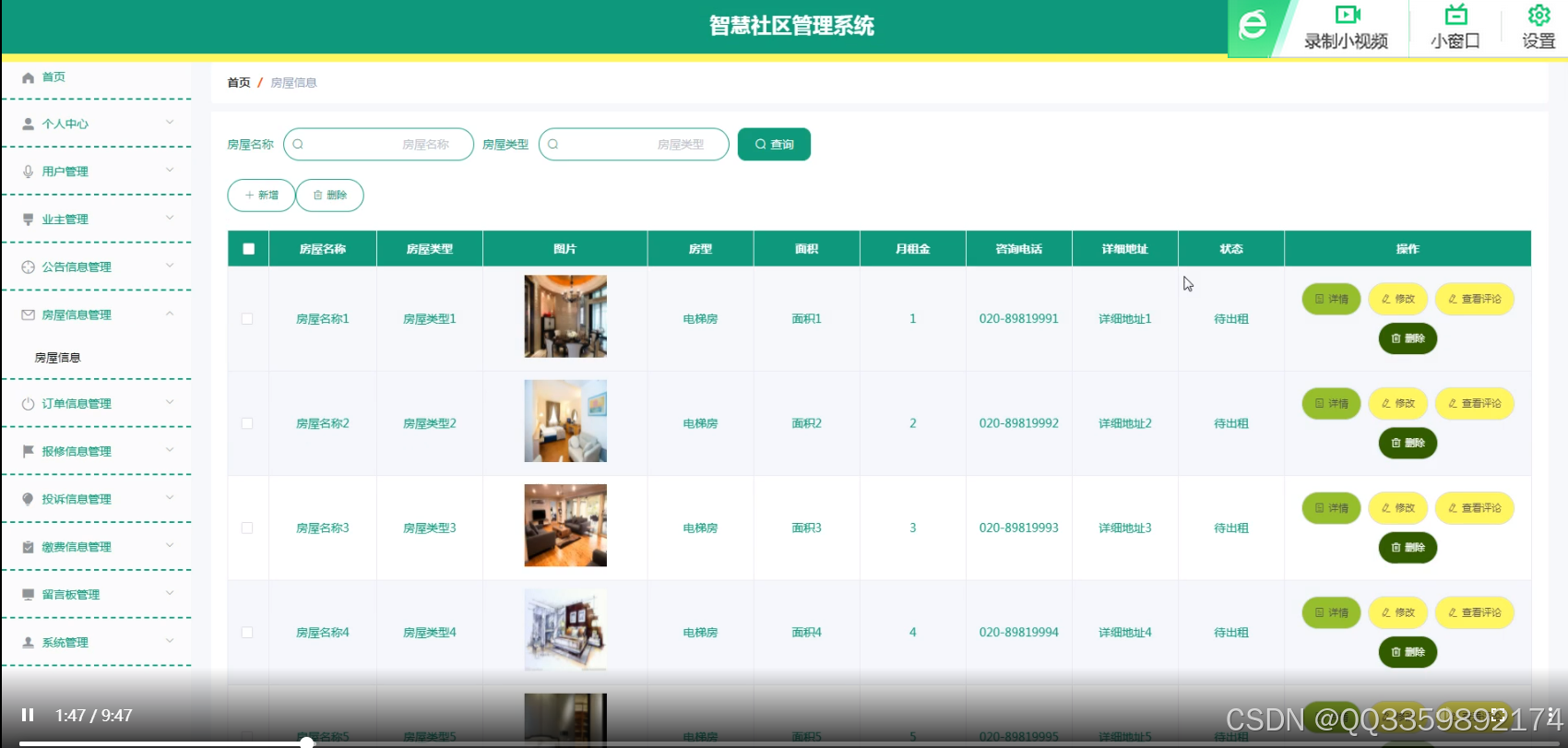Click the microphone icon next to 用户管理

pyautogui.click(x=28, y=172)
